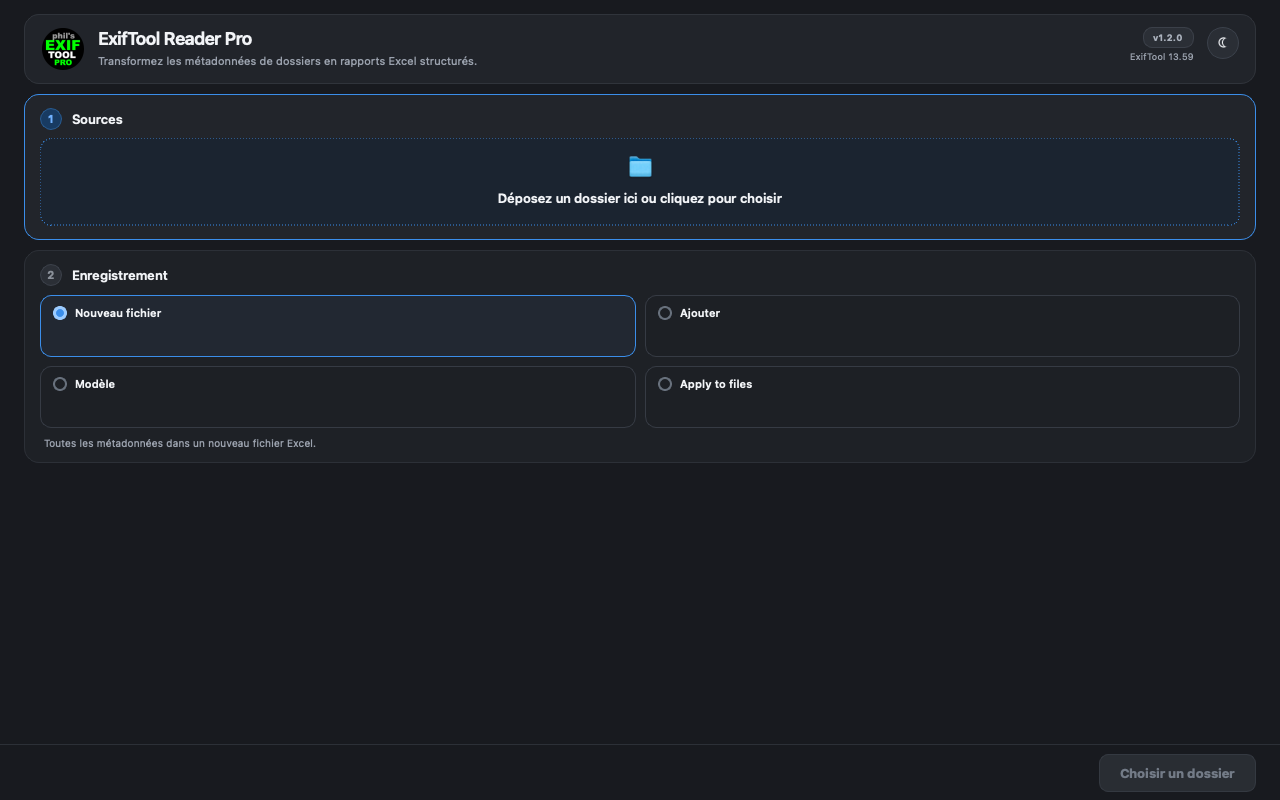The height and width of the screenshot is (800, 1280).
Task: Click the ExifTool Pro app logo
Action: point(63,49)
